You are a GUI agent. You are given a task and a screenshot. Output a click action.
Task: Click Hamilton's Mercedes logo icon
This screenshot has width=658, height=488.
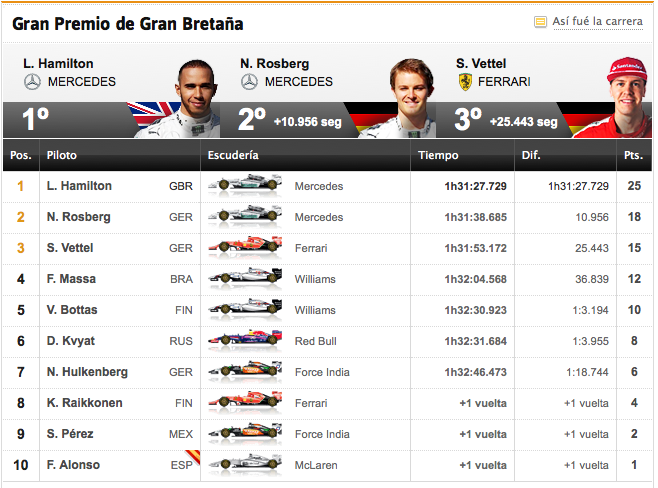32,82
